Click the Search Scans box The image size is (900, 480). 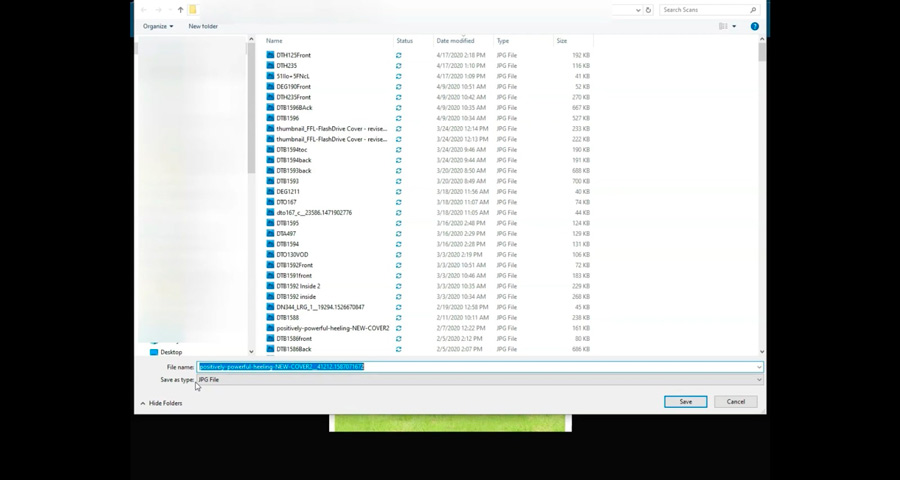(x=709, y=10)
